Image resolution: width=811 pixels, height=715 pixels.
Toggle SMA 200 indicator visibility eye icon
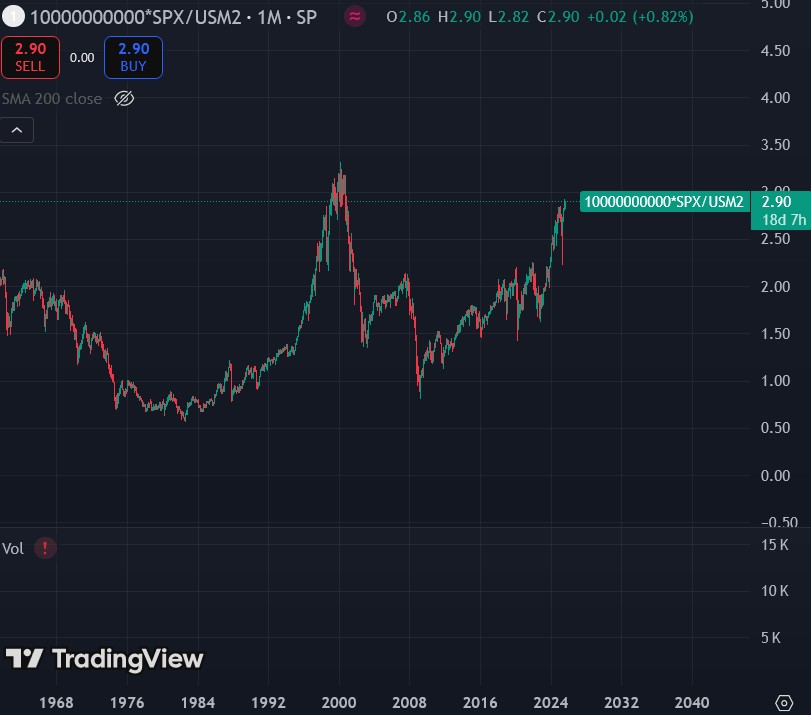pyautogui.click(x=124, y=98)
